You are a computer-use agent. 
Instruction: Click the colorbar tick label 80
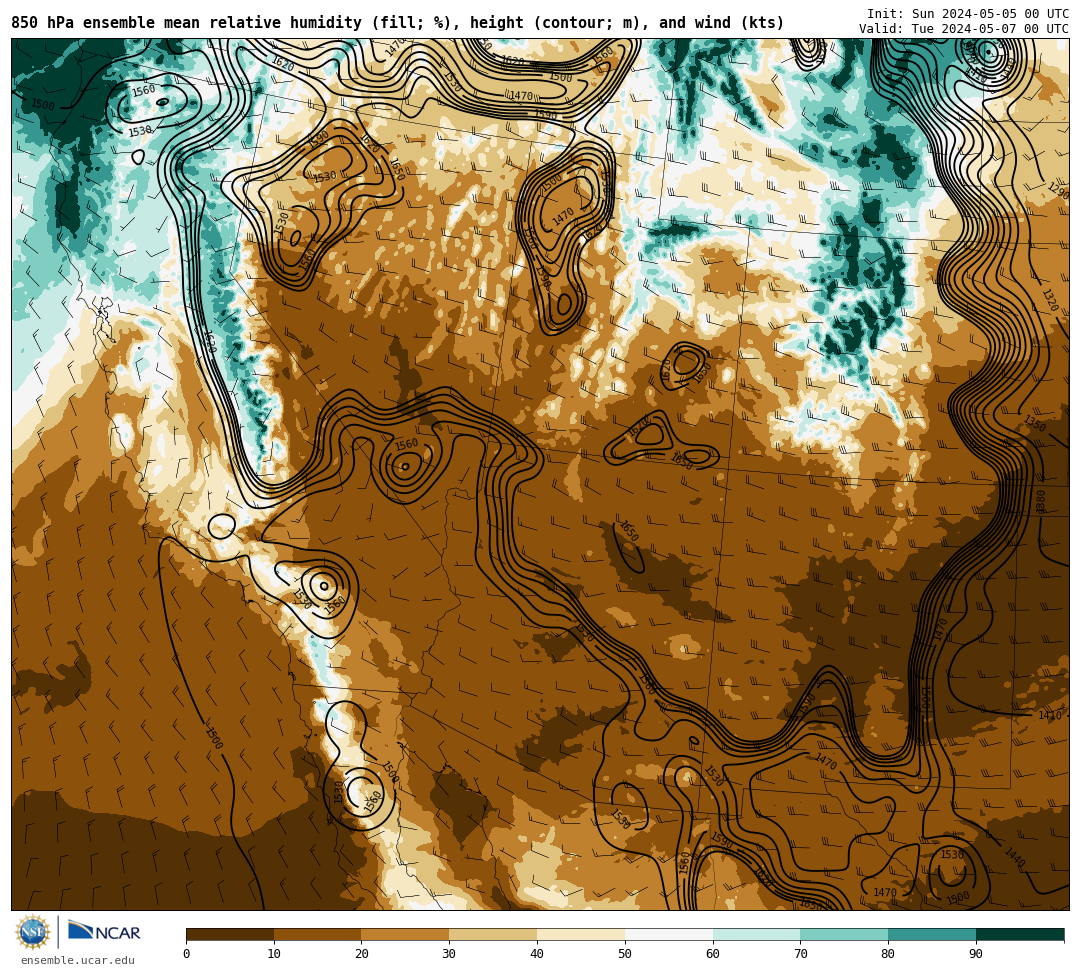(888, 954)
